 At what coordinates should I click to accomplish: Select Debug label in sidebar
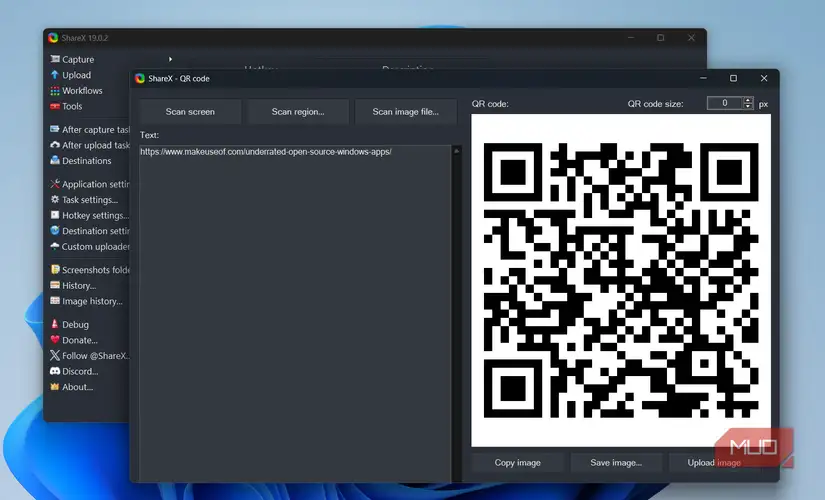(75, 324)
